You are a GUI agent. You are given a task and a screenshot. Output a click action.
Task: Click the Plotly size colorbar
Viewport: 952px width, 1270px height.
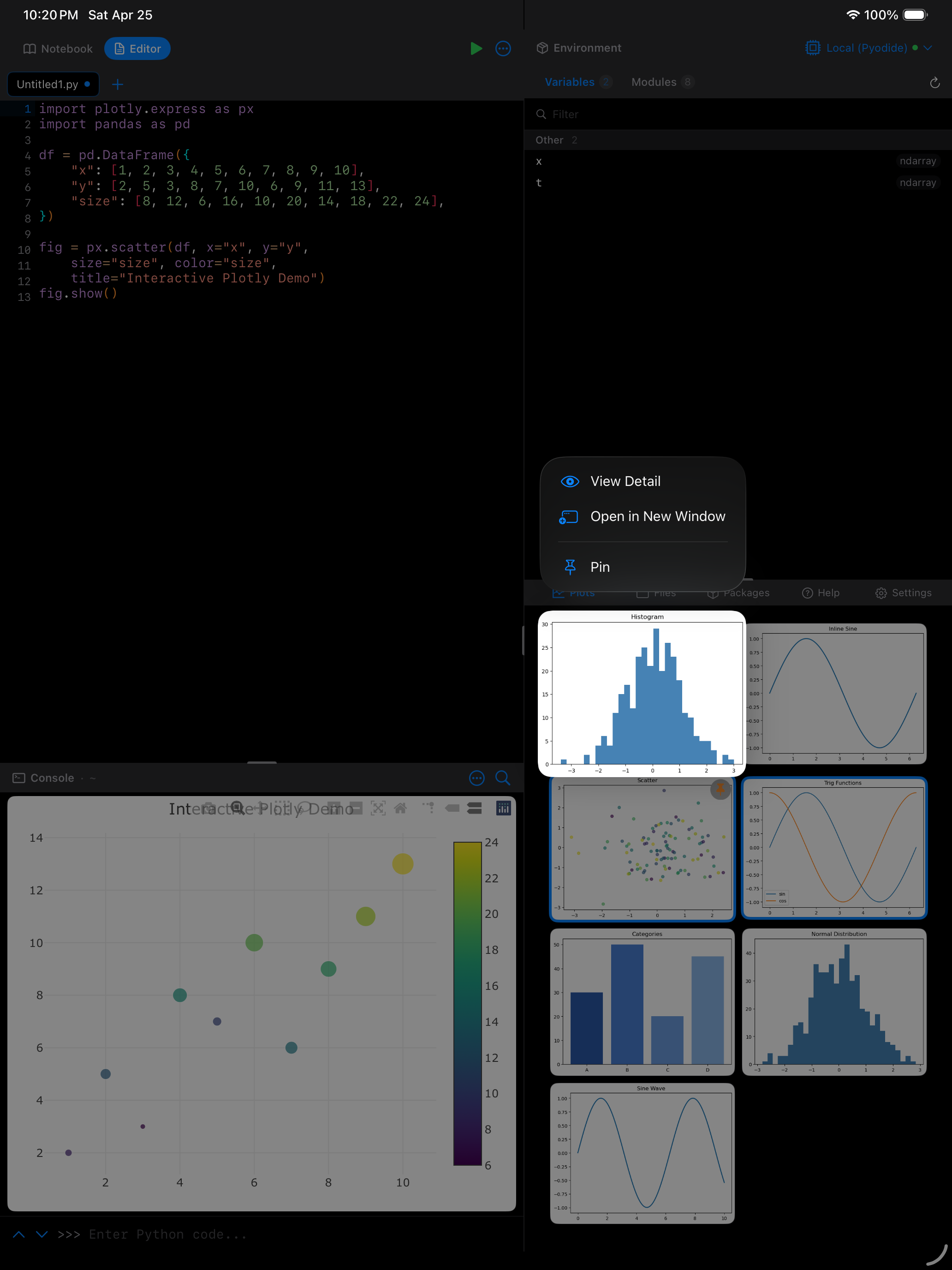[467, 1004]
